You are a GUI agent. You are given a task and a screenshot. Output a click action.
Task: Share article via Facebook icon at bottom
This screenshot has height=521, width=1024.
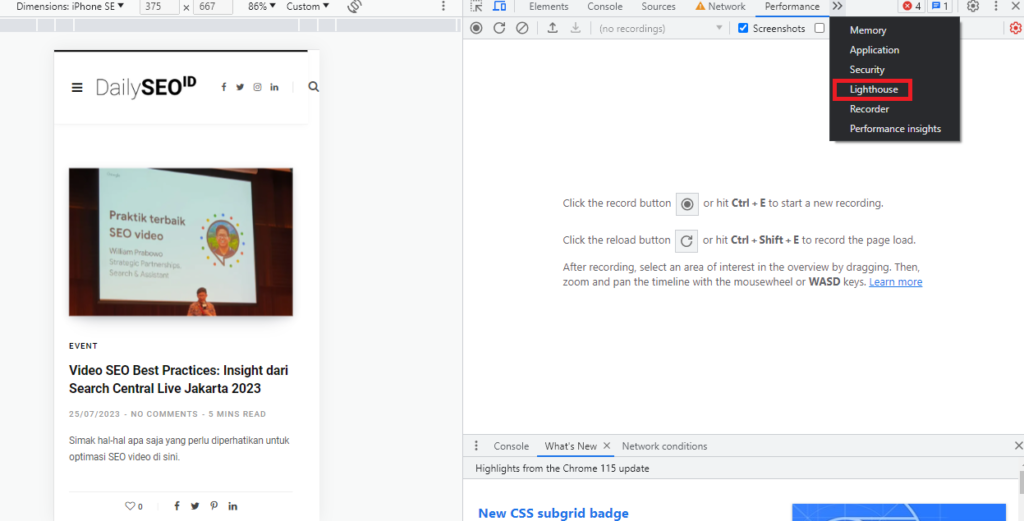click(x=177, y=506)
